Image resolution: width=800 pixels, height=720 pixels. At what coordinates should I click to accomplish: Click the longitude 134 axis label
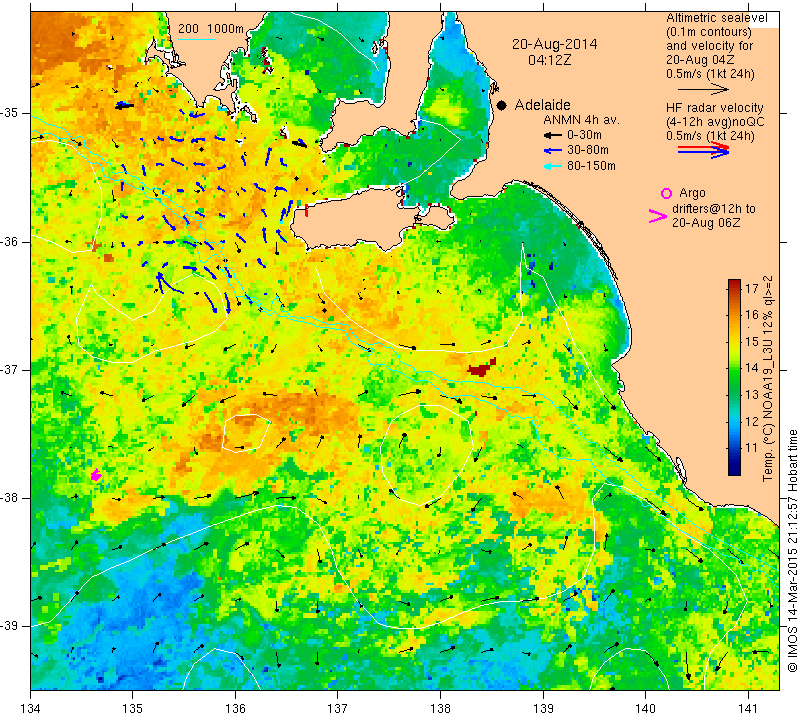coord(31,709)
